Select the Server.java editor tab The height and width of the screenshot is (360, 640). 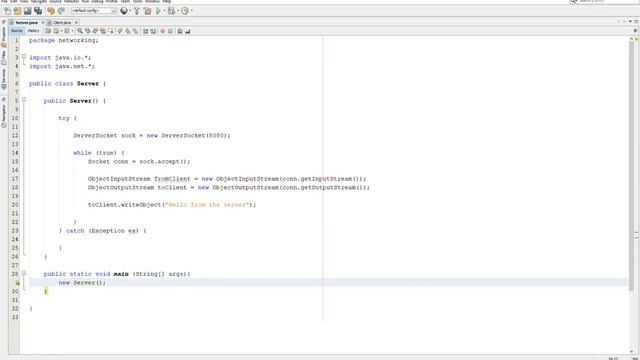[27, 23]
